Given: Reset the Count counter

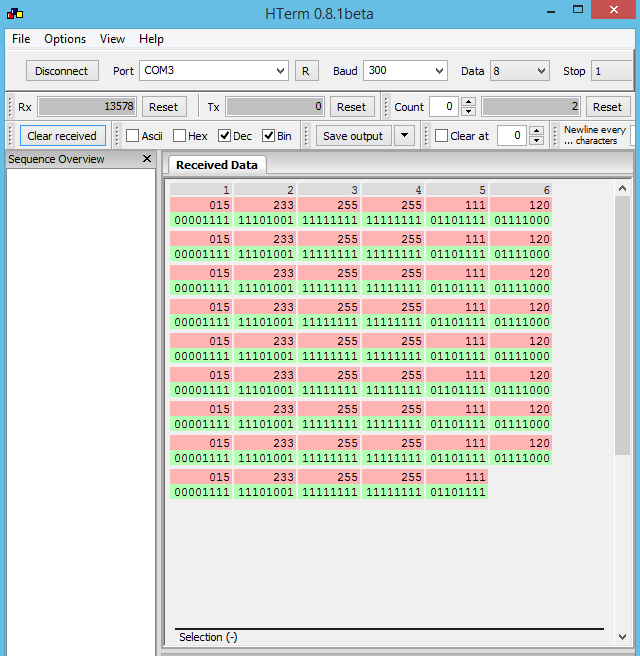Looking at the screenshot, I should tap(608, 107).
